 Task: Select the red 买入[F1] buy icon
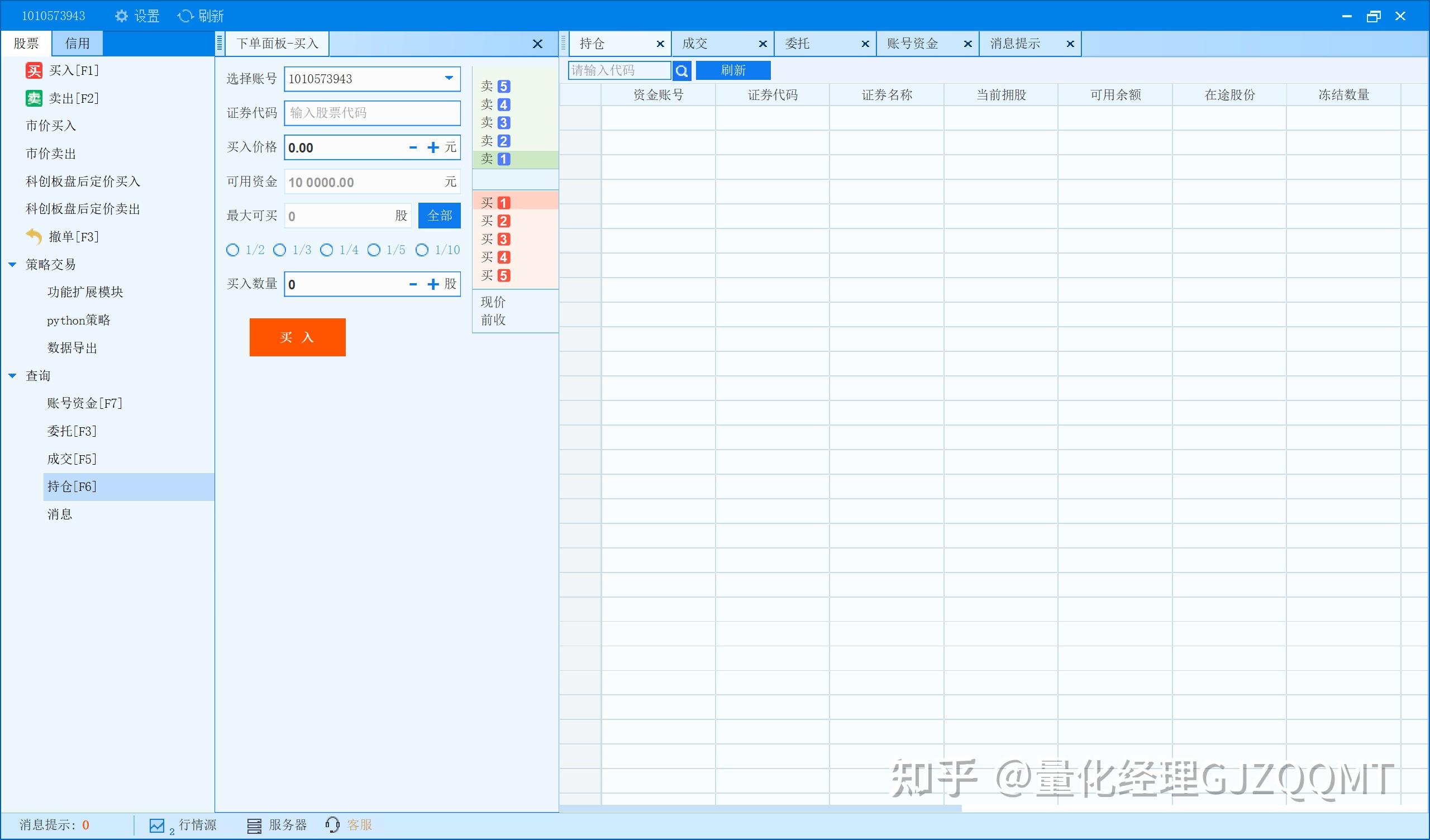pos(34,70)
